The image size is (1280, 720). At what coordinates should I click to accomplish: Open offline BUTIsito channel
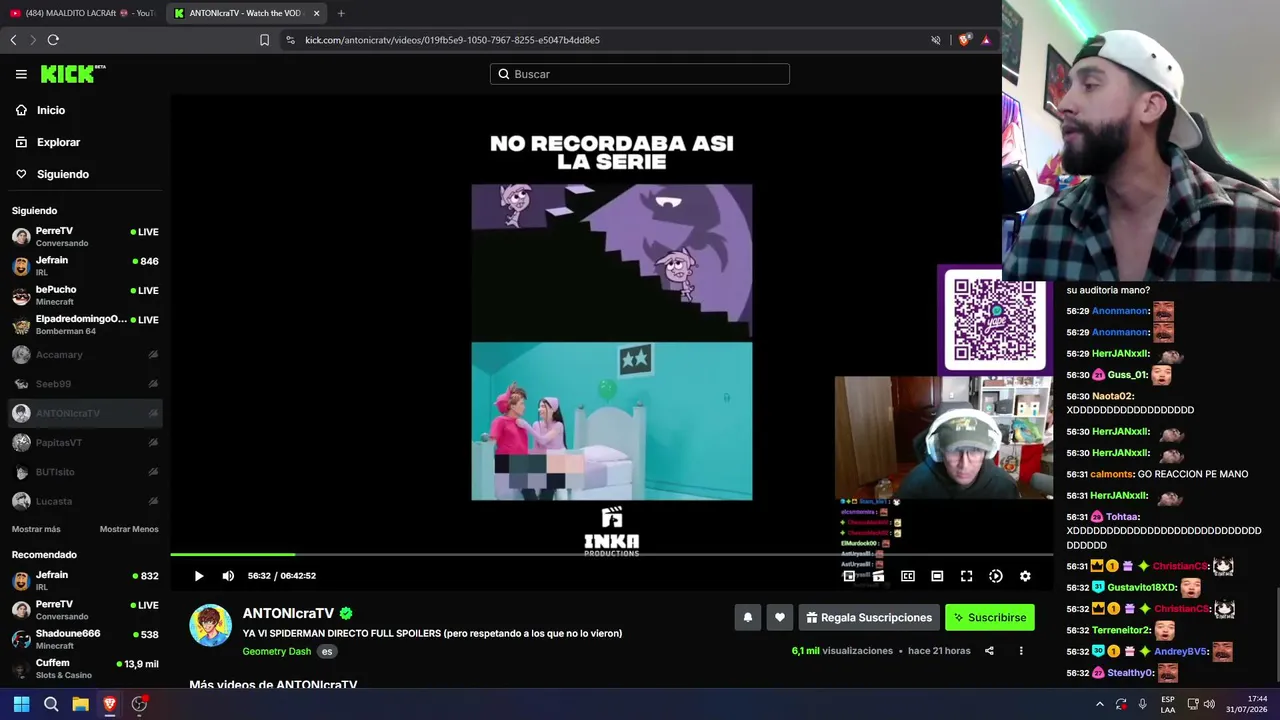(85, 471)
